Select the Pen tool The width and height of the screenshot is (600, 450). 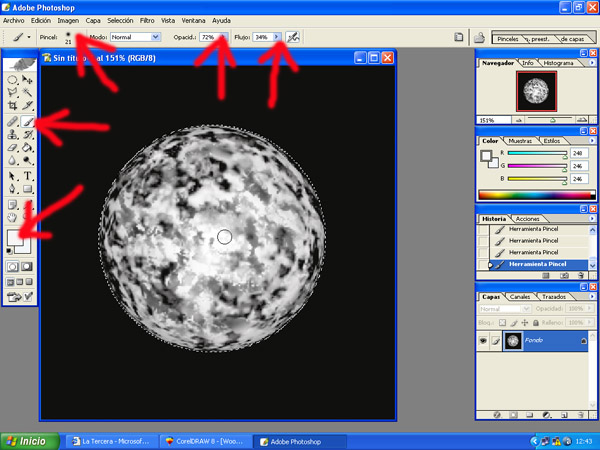point(12,189)
